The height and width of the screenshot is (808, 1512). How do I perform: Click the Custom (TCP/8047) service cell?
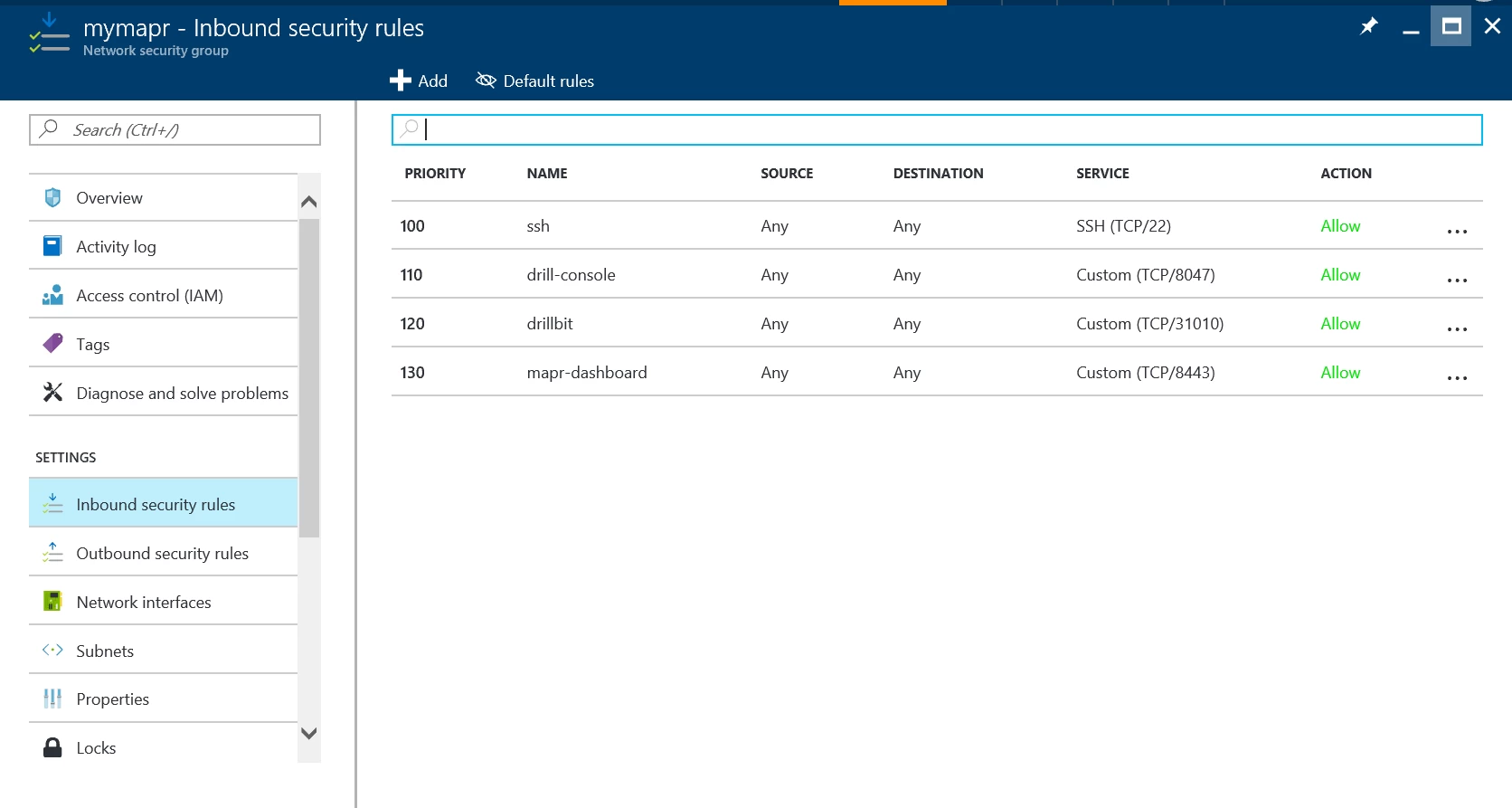(x=1146, y=275)
